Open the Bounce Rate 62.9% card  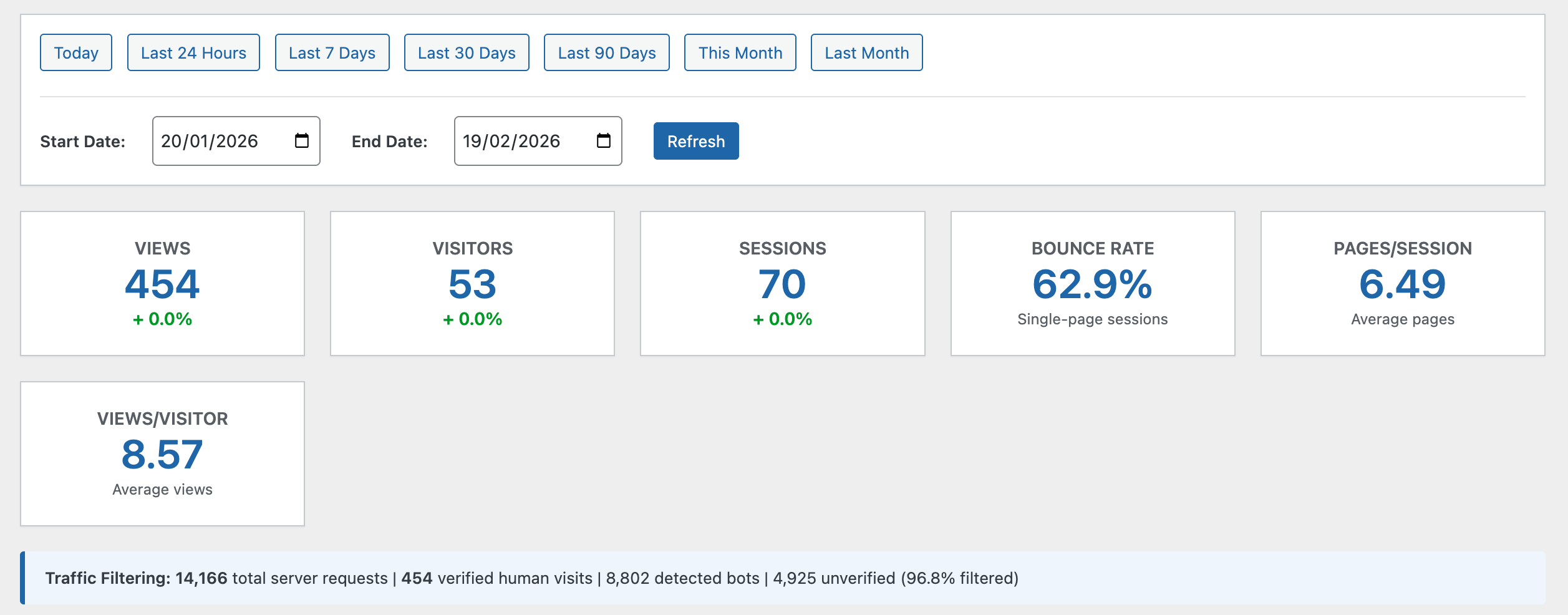tap(1092, 284)
